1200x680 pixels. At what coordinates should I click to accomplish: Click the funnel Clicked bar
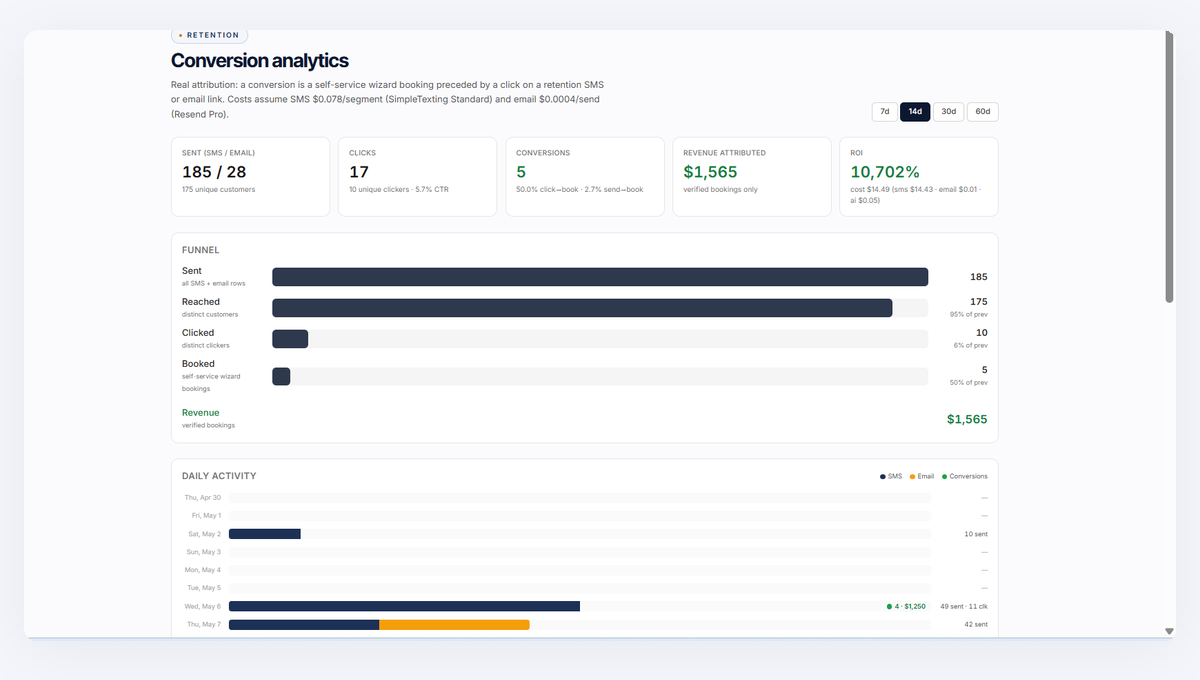[290, 339]
